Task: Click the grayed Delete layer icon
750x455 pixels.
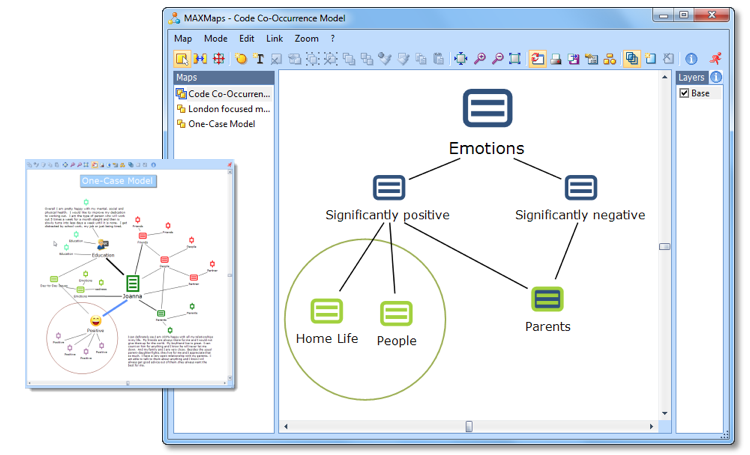Action: point(669,59)
